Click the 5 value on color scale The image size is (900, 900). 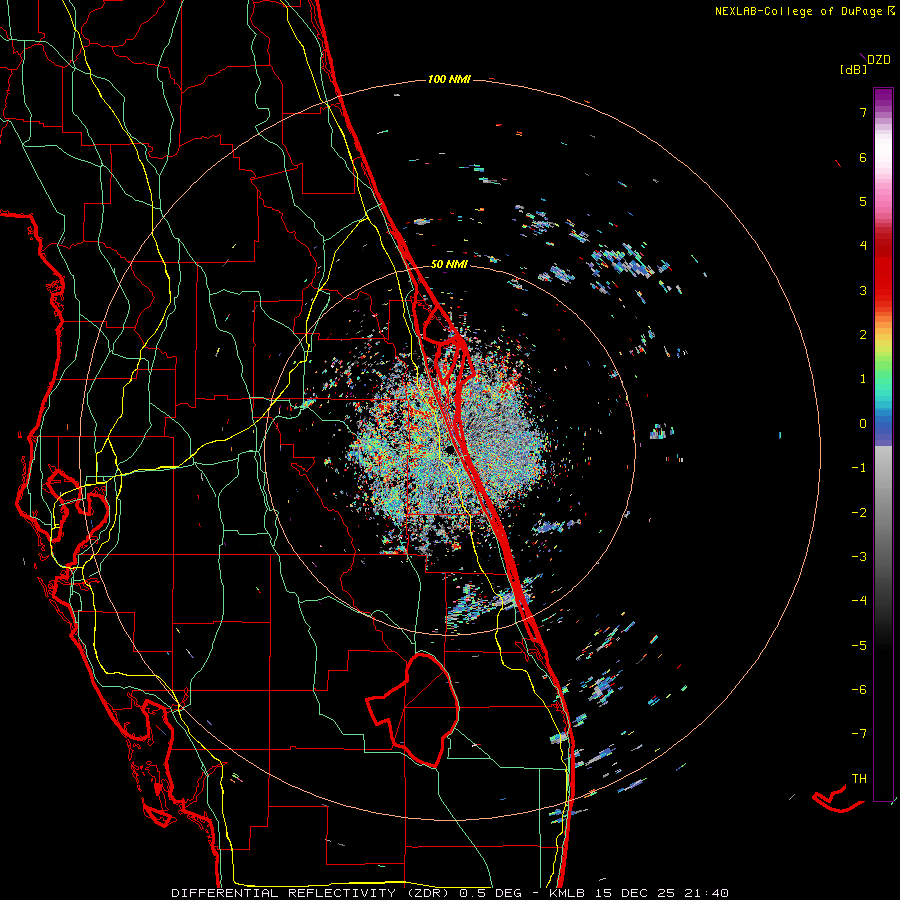click(x=863, y=201)
